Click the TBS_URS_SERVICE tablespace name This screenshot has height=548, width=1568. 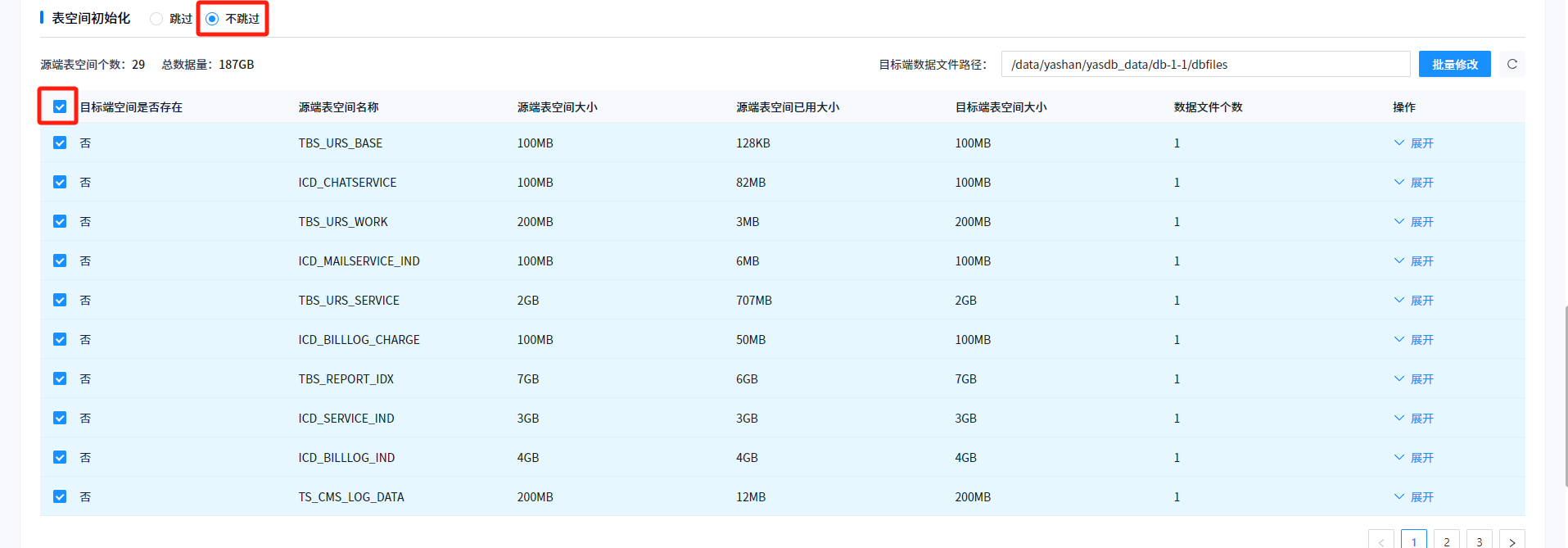(x=349, y=301)
